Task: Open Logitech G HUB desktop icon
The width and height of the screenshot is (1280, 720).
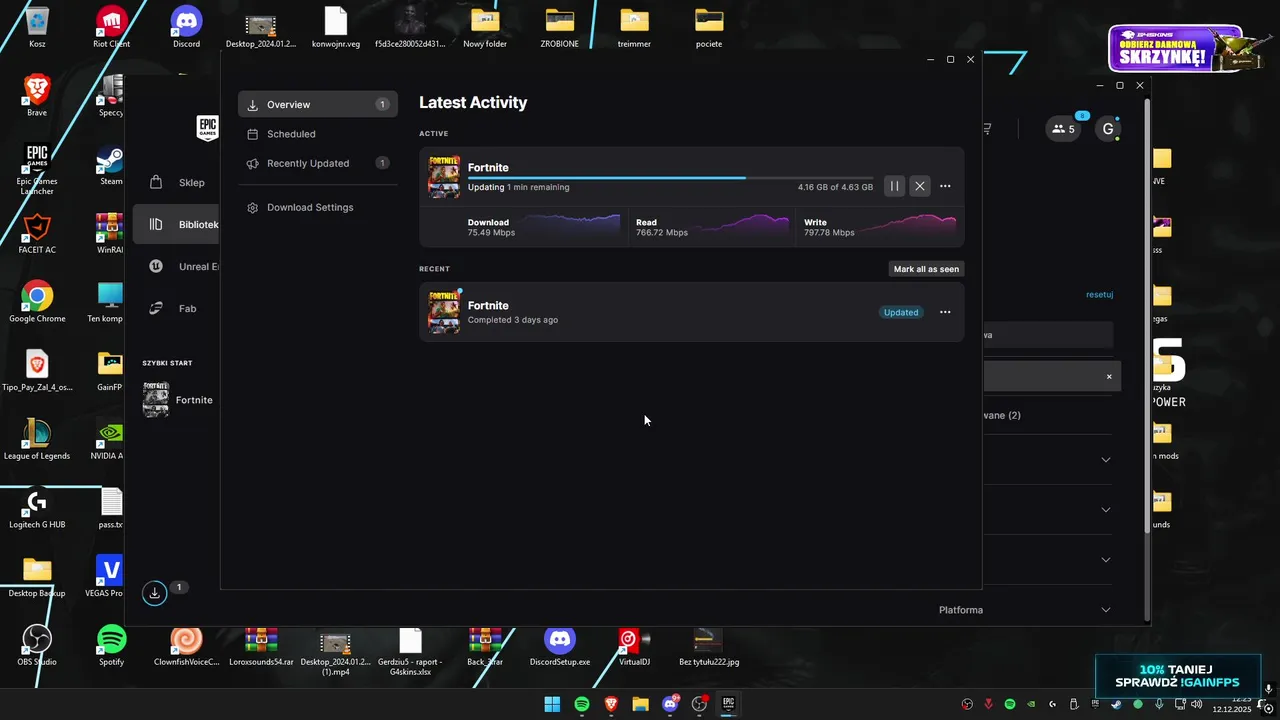Action: [x=37, y=508]
